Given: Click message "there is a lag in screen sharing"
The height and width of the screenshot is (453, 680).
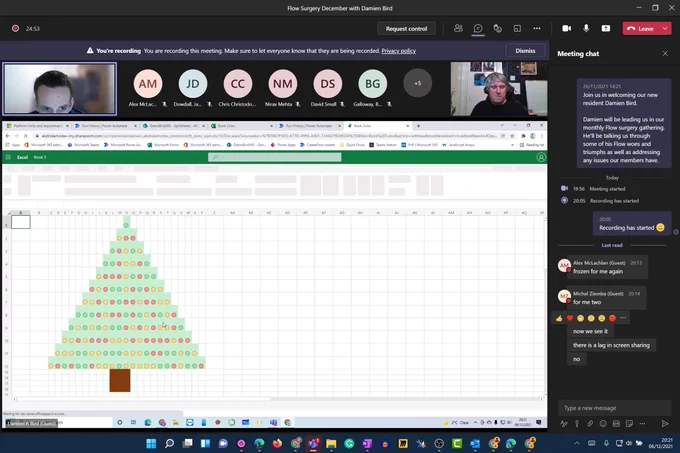Looking at the screenshot, I should 611,345.
